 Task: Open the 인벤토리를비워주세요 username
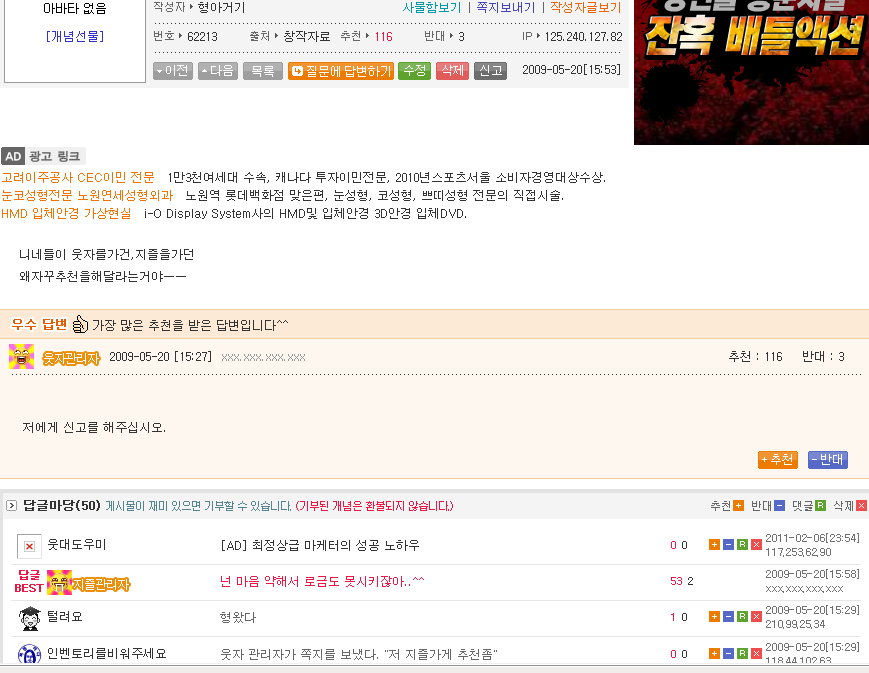(x=107, y=654)
